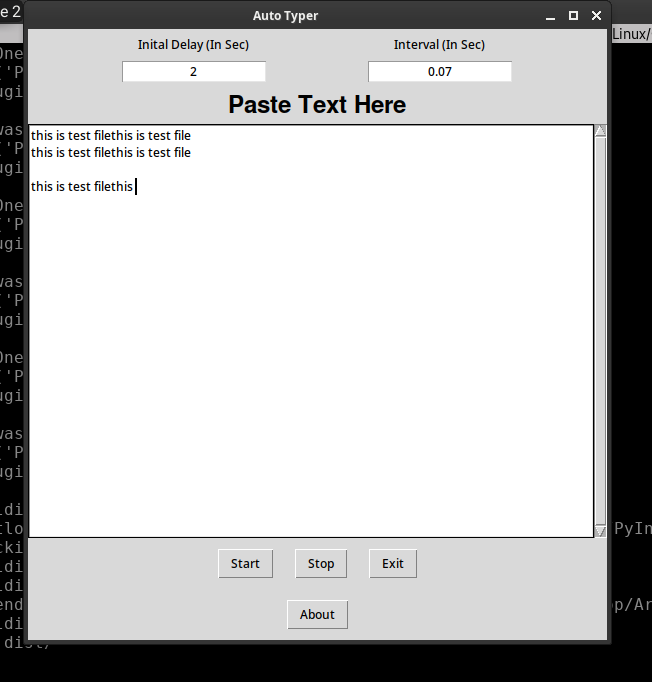Click the 'Inital Delay (In Sec)' label

[193, 45]
